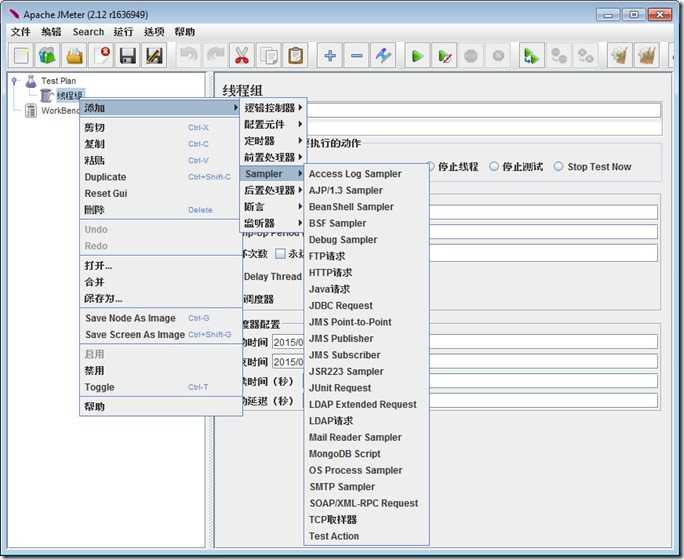Click the Expand all plus icon
The height and width of the screenshot is (560, 684).
pyautogui.click(x=330, y=55)
